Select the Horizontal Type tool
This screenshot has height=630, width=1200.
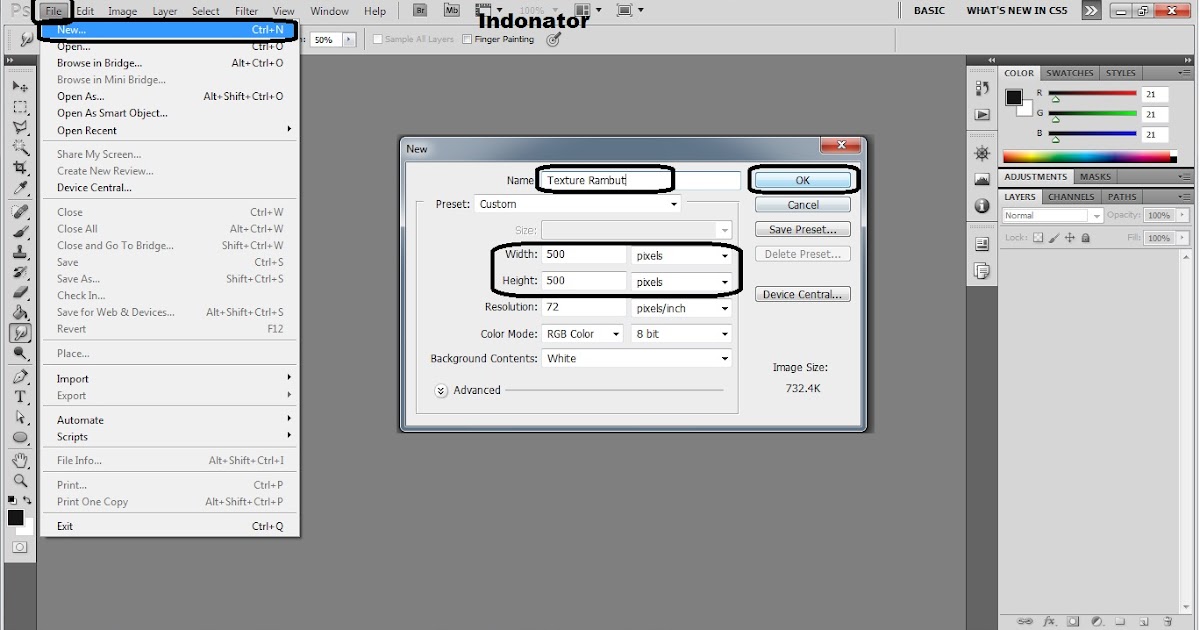[20, 394]
